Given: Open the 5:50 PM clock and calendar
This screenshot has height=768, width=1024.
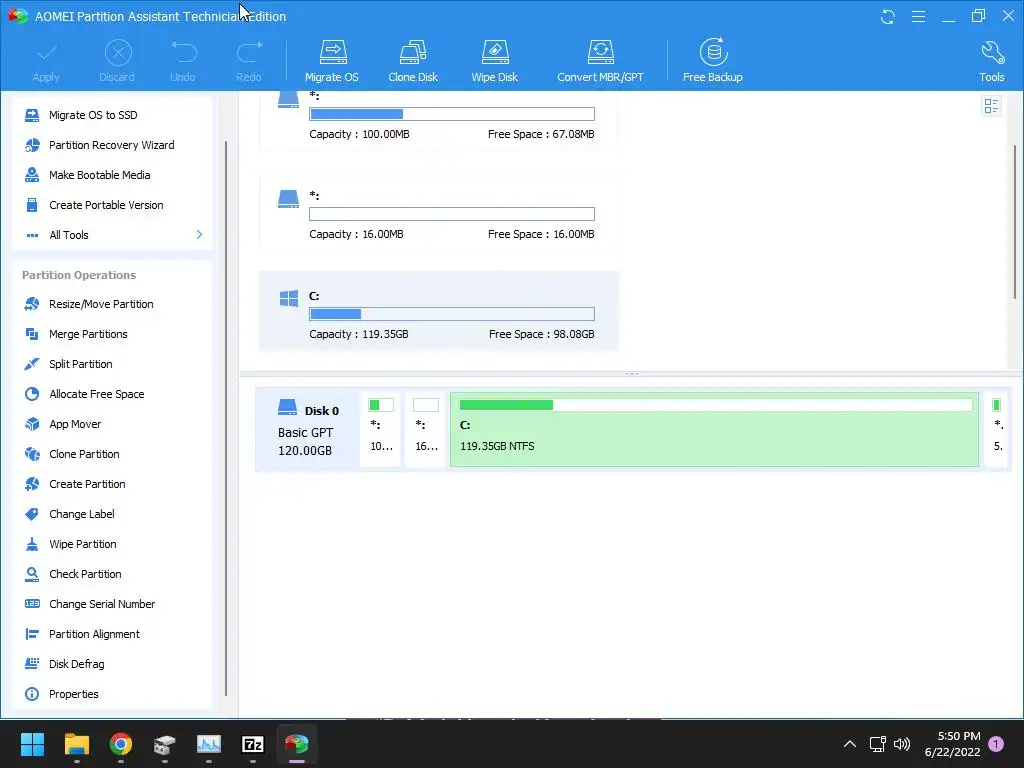Looking at the screenshot, I should 952,744.
